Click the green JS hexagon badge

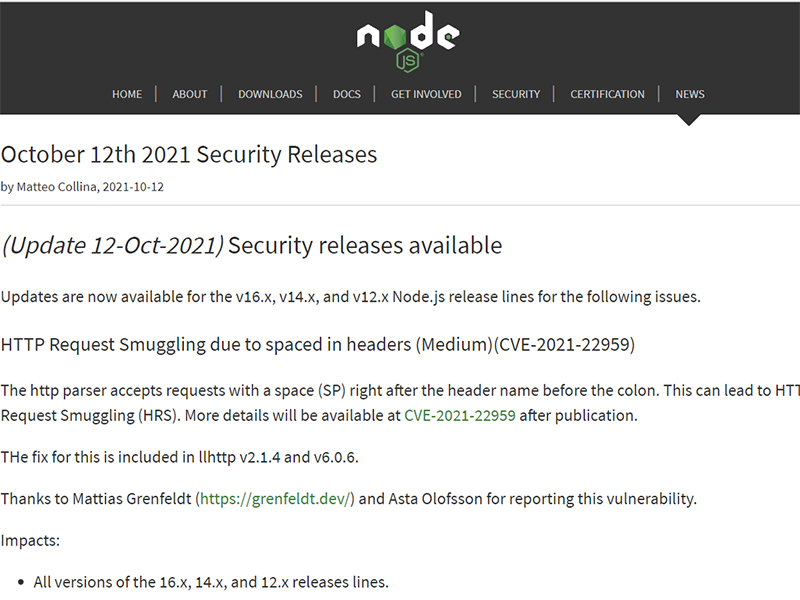[407, 62]
